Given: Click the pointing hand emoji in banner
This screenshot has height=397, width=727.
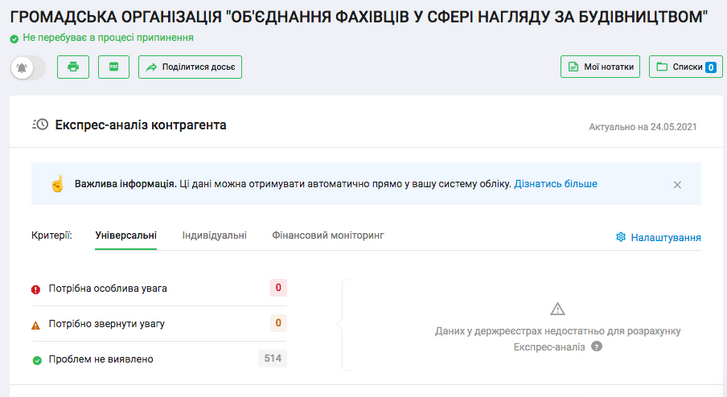Looking at the screenshot, I should pyautogui.click(x=57, y=184).
